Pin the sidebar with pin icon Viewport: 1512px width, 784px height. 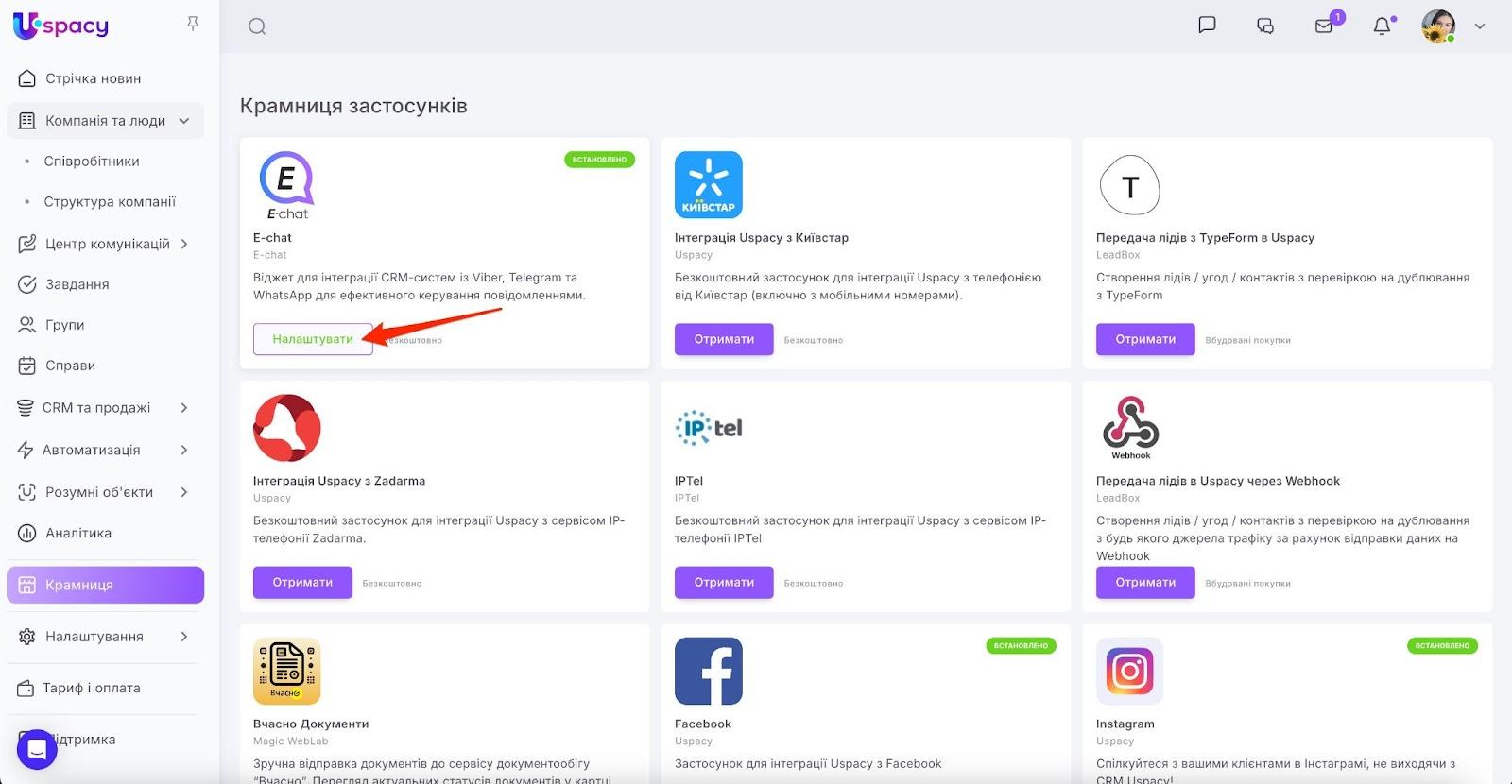193,24
